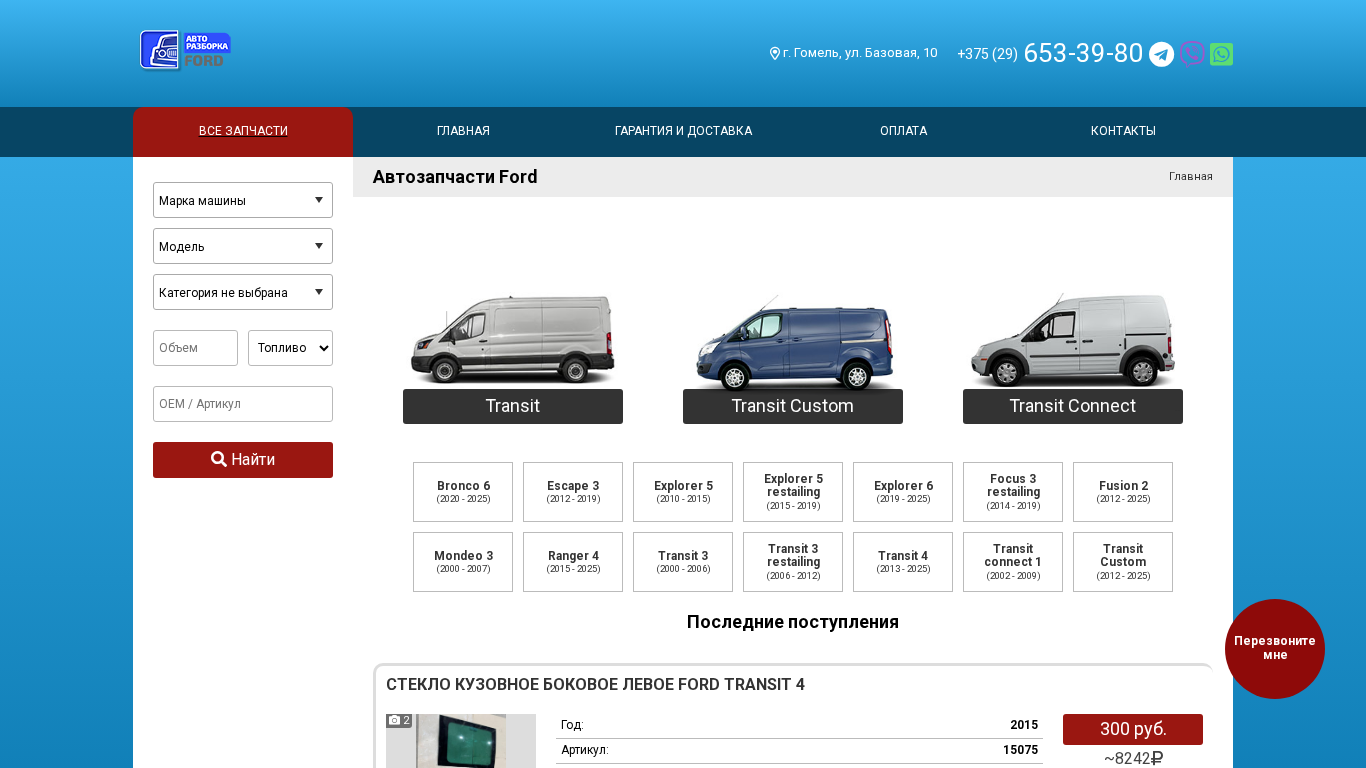Image resolution: width=1366 pixels, height=768 pixels.
Task: Click the 'Главная' breadcrumb link
Action: click(1191, 177)
